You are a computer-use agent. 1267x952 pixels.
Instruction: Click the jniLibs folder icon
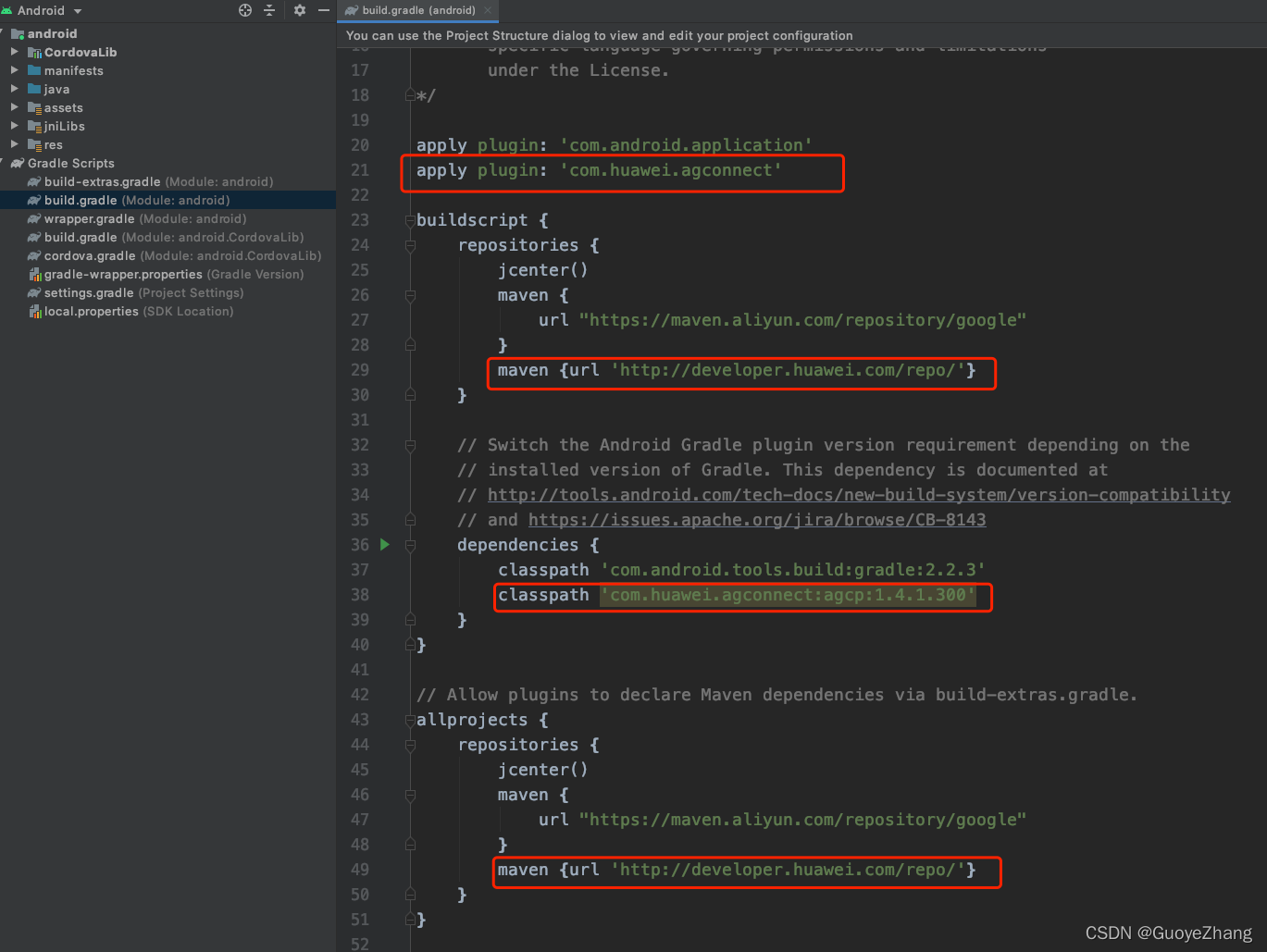tap(35, 126)
